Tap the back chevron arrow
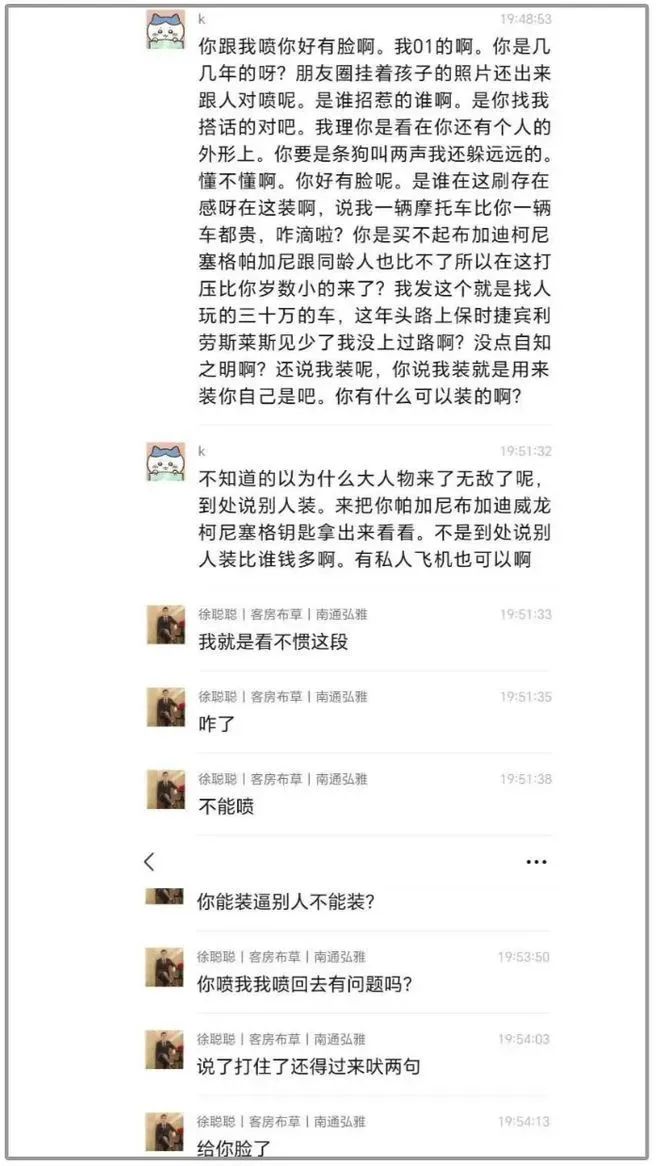This screenshot has width=660, height=1166. 149,862
